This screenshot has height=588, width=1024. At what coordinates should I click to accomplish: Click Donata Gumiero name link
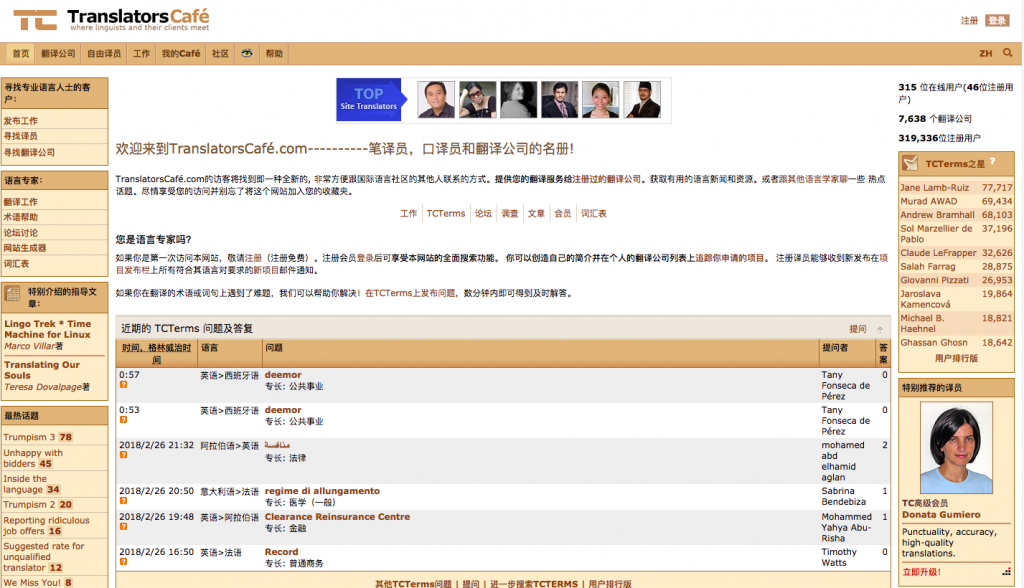(x=941, y=515)
